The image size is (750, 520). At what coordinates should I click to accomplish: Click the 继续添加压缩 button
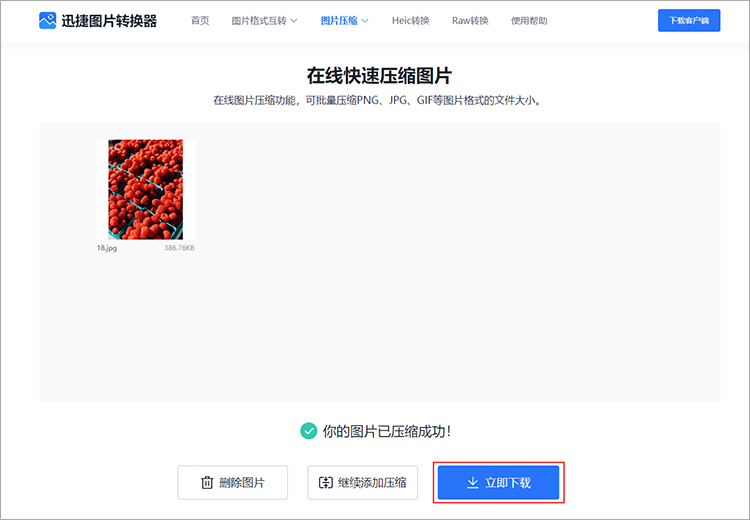363,482
